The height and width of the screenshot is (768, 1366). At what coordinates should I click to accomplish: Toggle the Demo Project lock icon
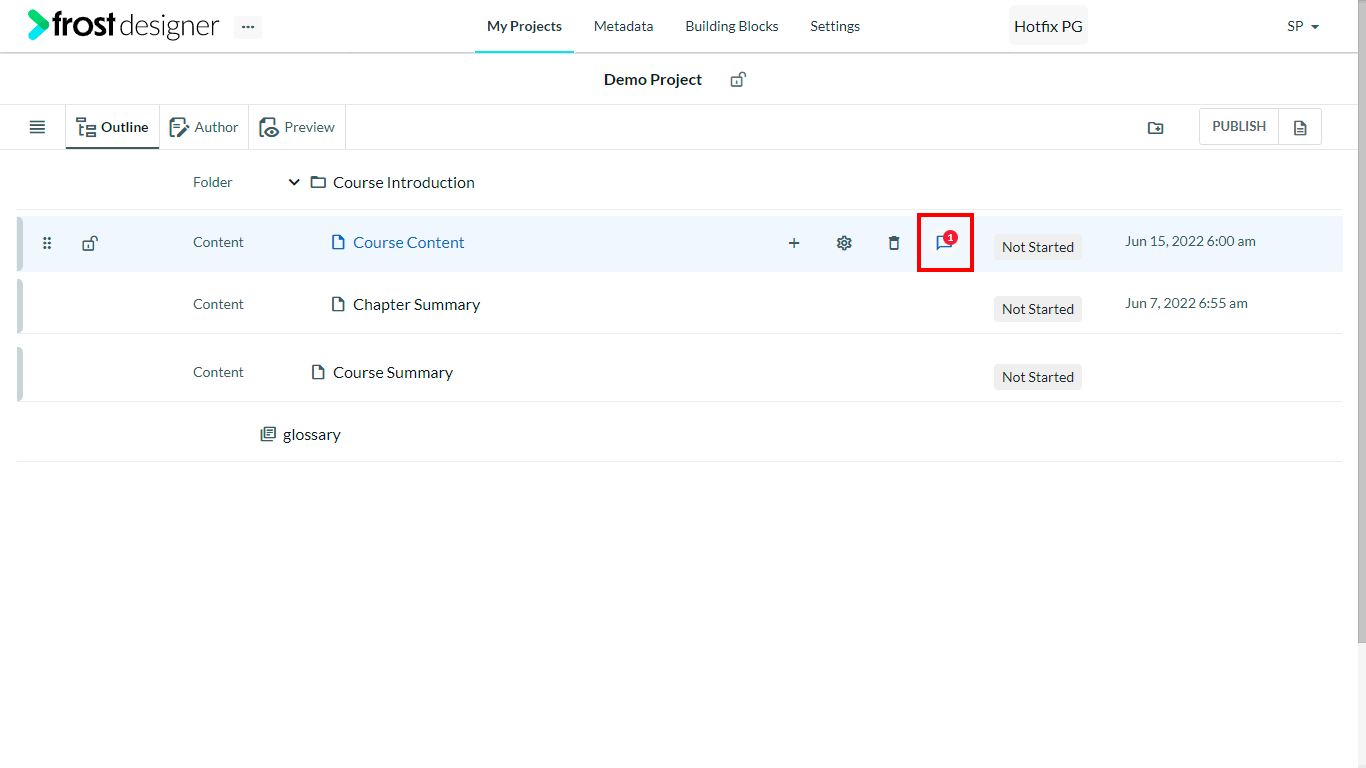pyautogui.click(x=738, y=79)
